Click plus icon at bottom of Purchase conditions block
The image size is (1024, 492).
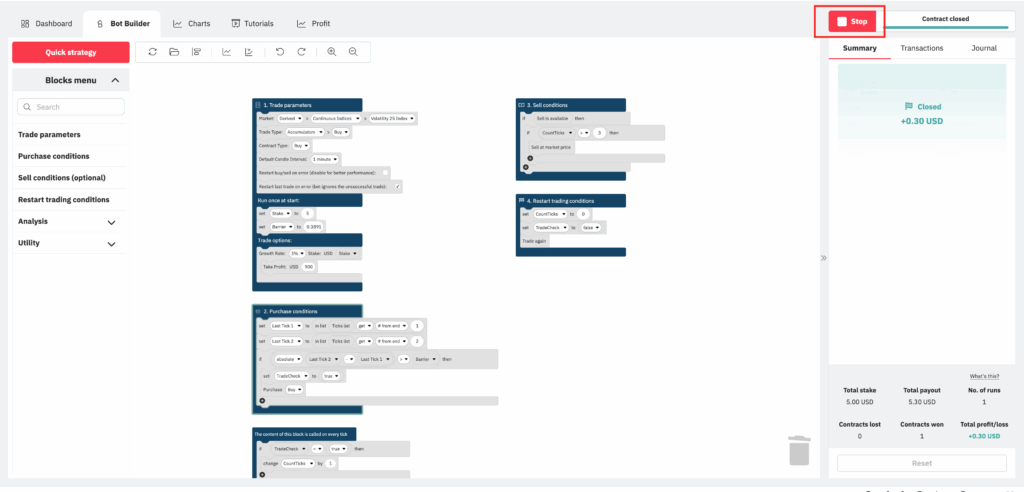[x=262, y=401]
